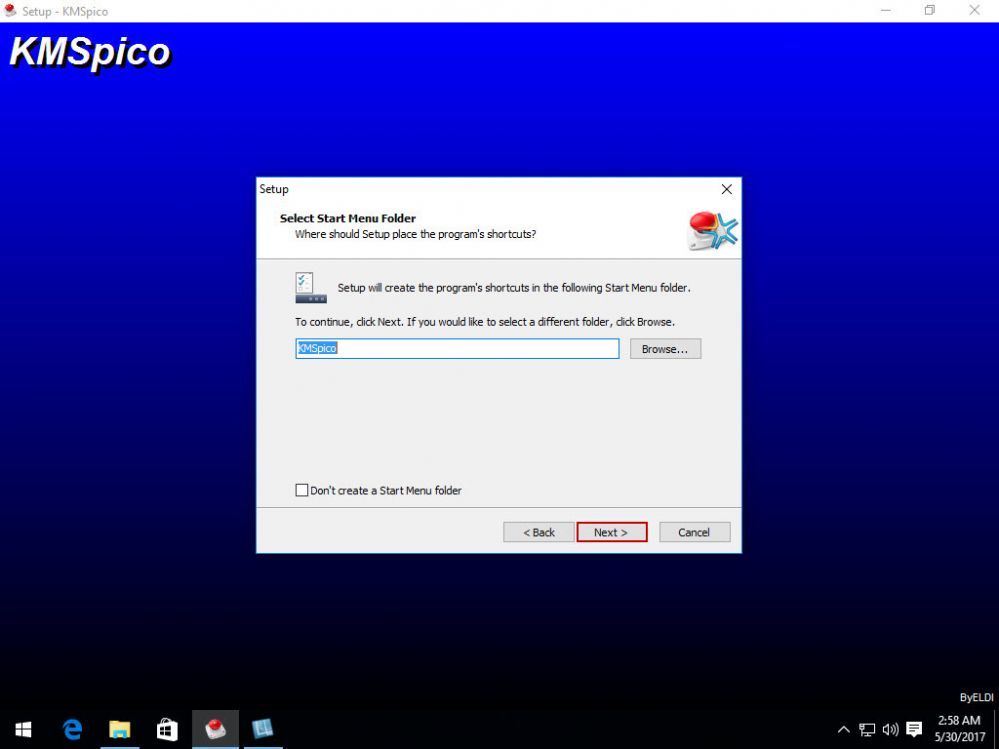Open the volume control tray icon

(890, 730)
